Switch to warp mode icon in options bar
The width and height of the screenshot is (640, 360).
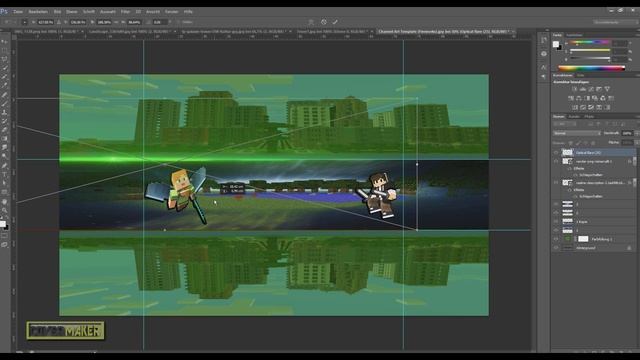(x=311, y=22)
